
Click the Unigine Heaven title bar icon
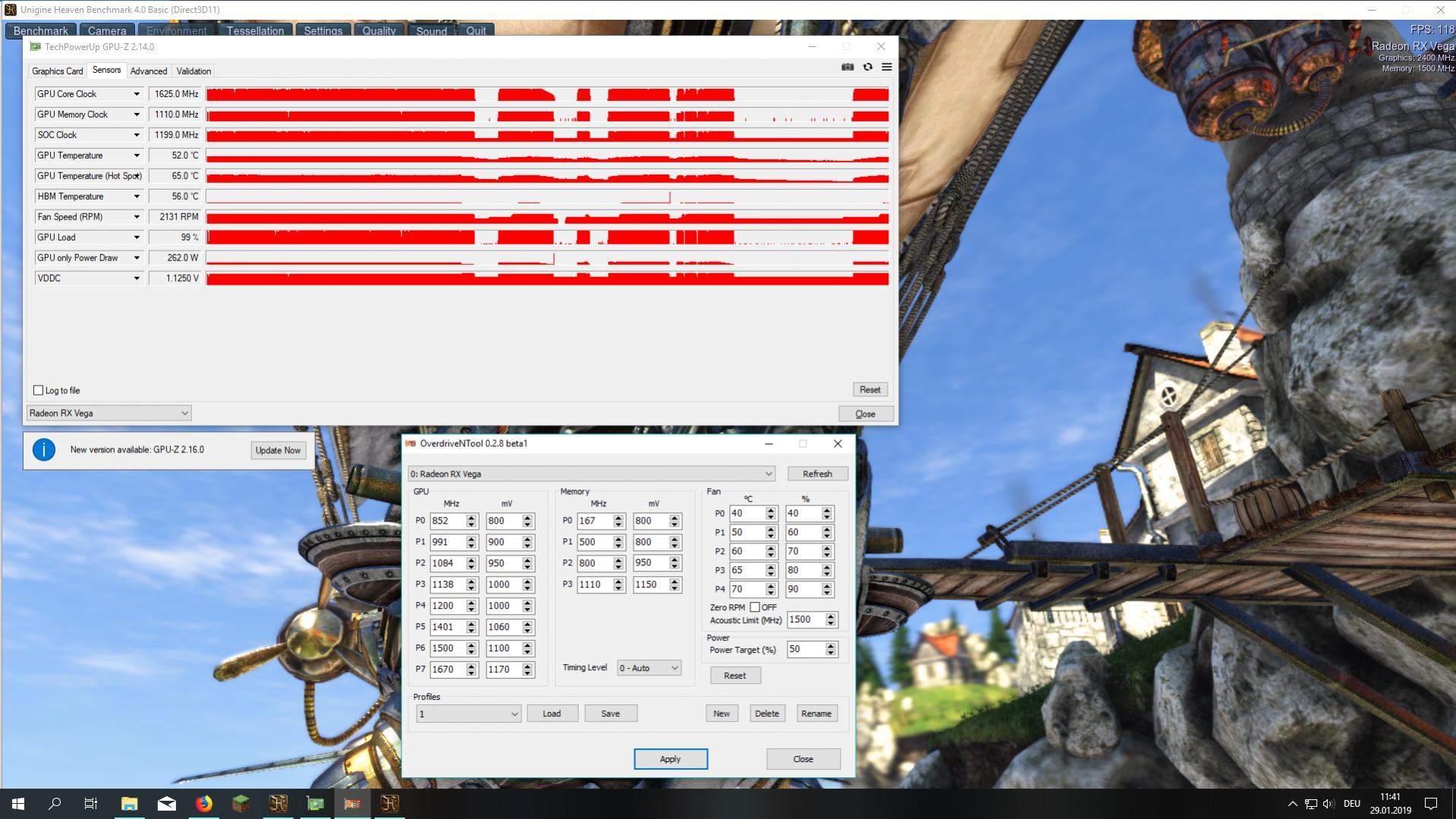(x=10, y=10)
